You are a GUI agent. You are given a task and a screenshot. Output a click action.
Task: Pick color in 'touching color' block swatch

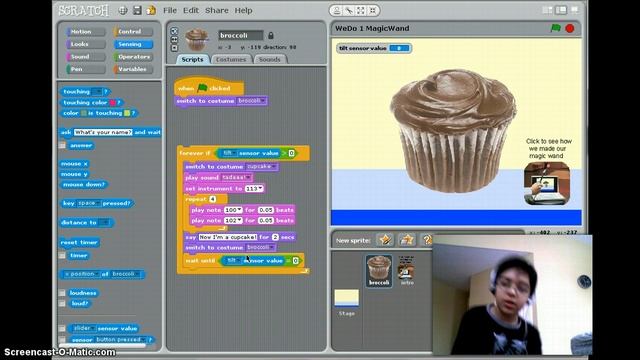(x=113, y=102)
